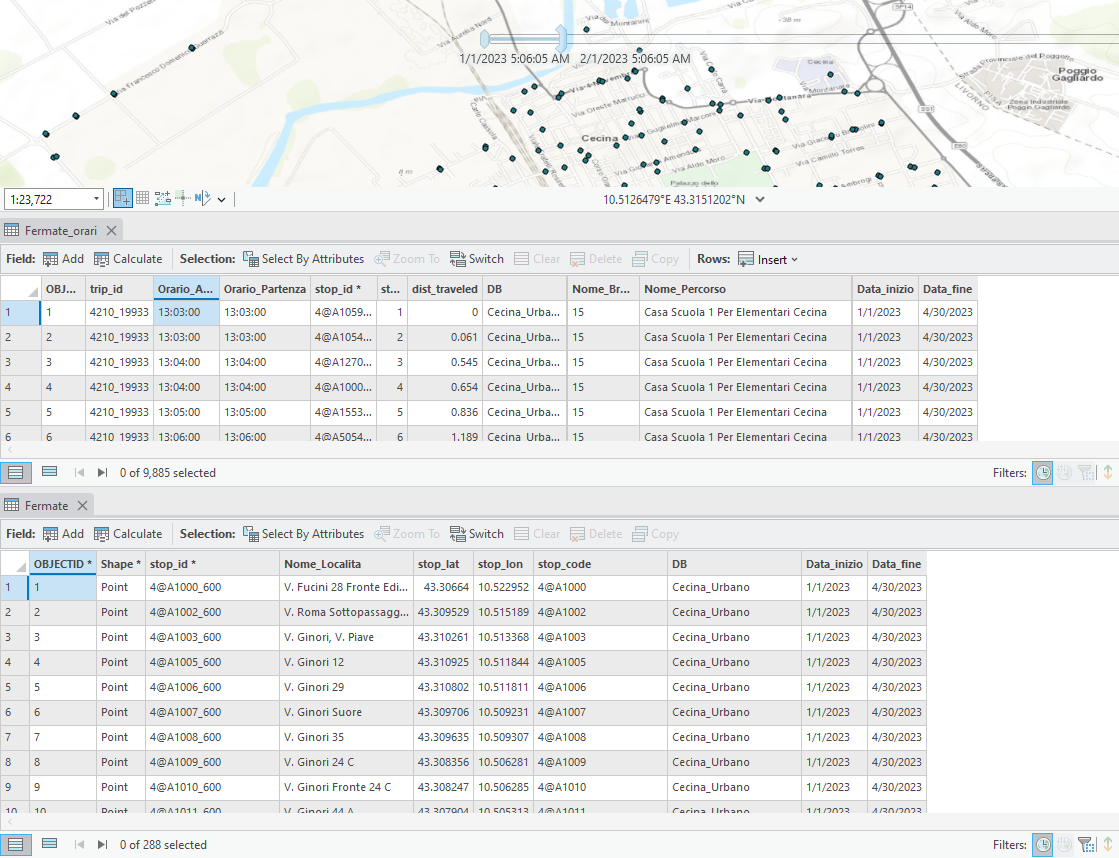Jump to last record in Fermate_orari

click(102, 473)
